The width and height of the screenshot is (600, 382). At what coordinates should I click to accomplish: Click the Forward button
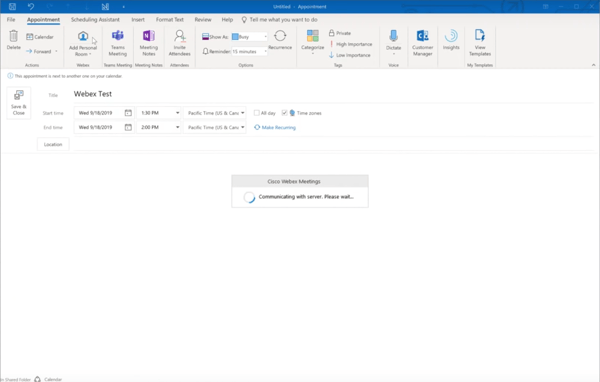[39, 51]
